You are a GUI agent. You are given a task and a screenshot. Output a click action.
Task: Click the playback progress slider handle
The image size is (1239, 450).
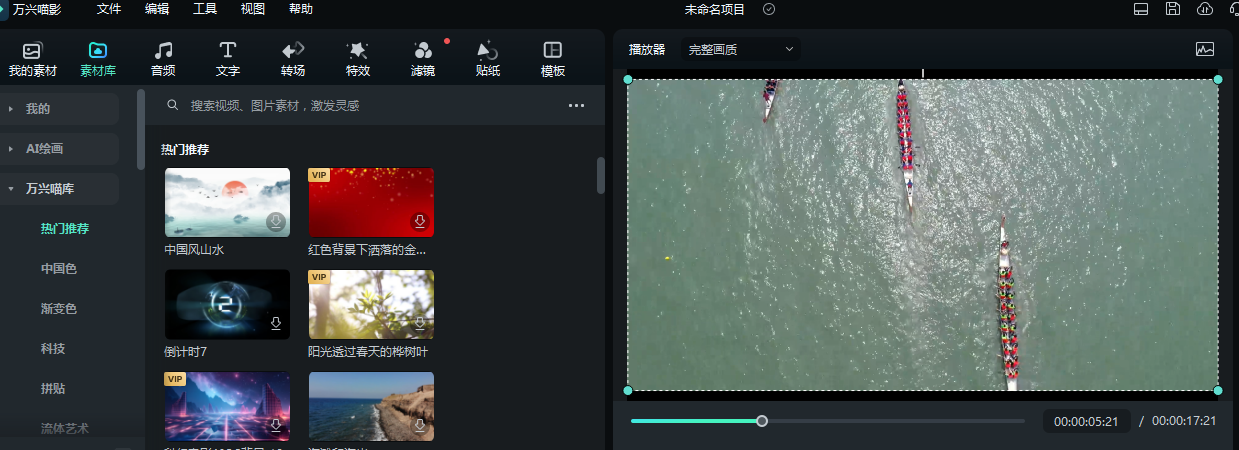pyautogui.click(x=762, y=421)
